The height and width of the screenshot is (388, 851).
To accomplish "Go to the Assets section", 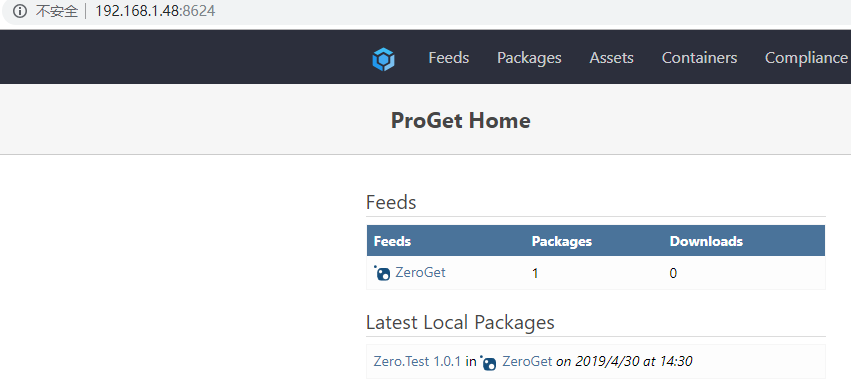I will tap(612, 58).
